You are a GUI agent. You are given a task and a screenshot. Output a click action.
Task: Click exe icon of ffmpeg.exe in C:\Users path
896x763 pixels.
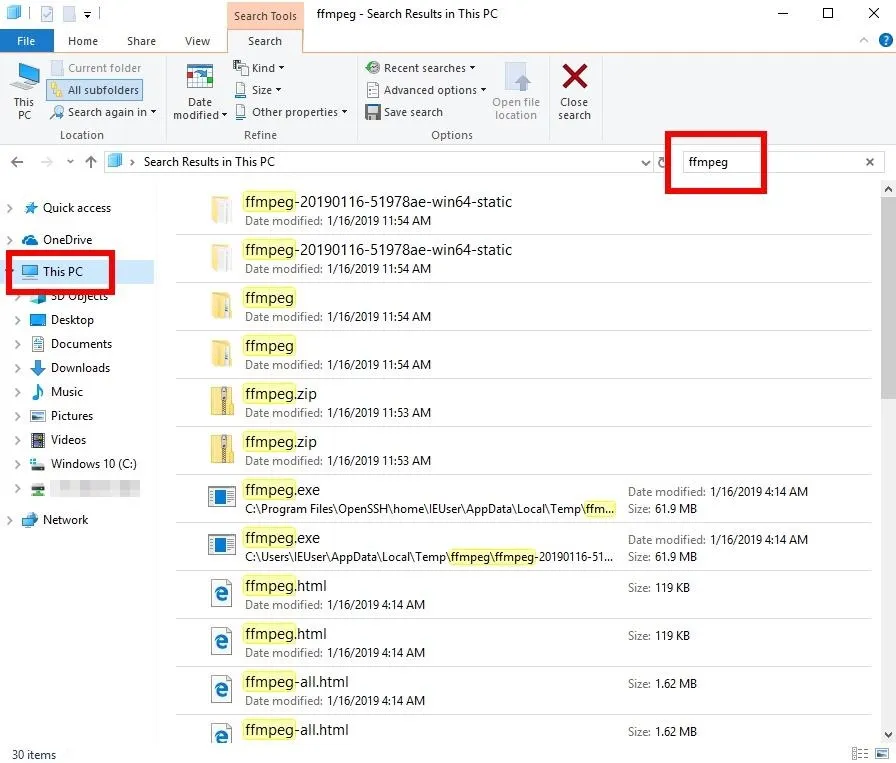pos(222,545)
